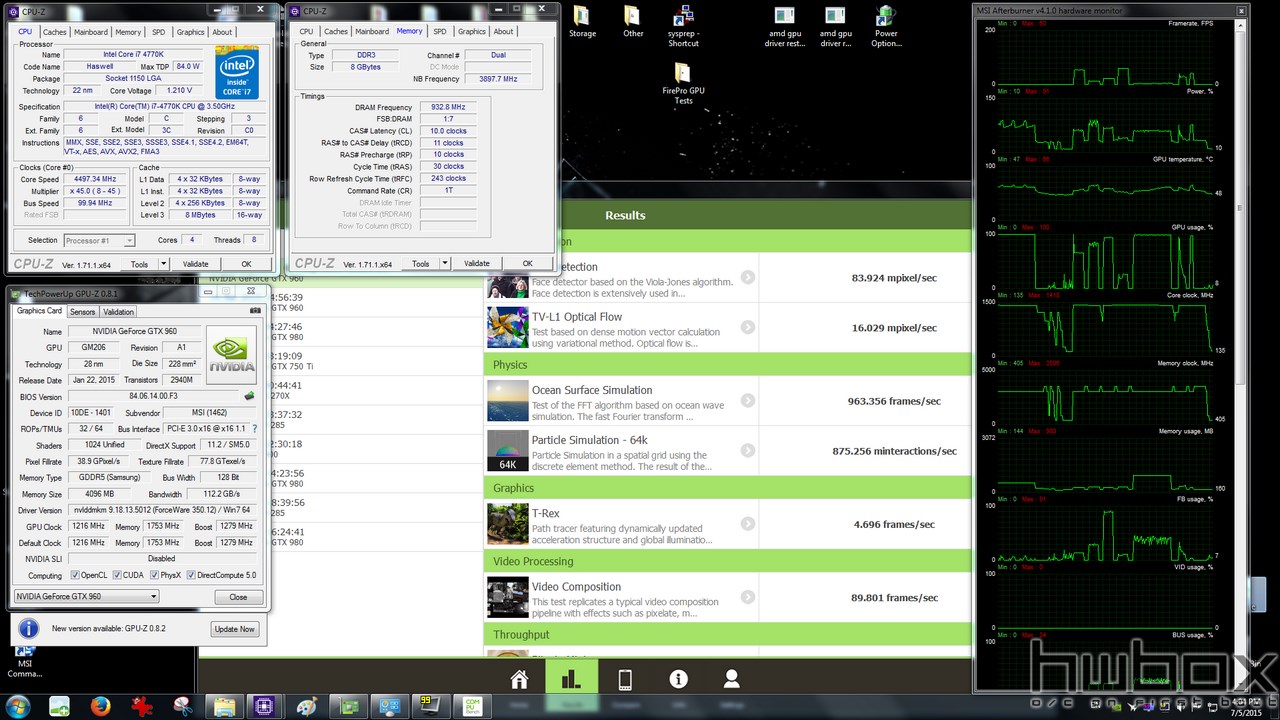Click the GPU-Z screenshot camera icon
The width and height of the screenshot is (1280, 720).
255,312
